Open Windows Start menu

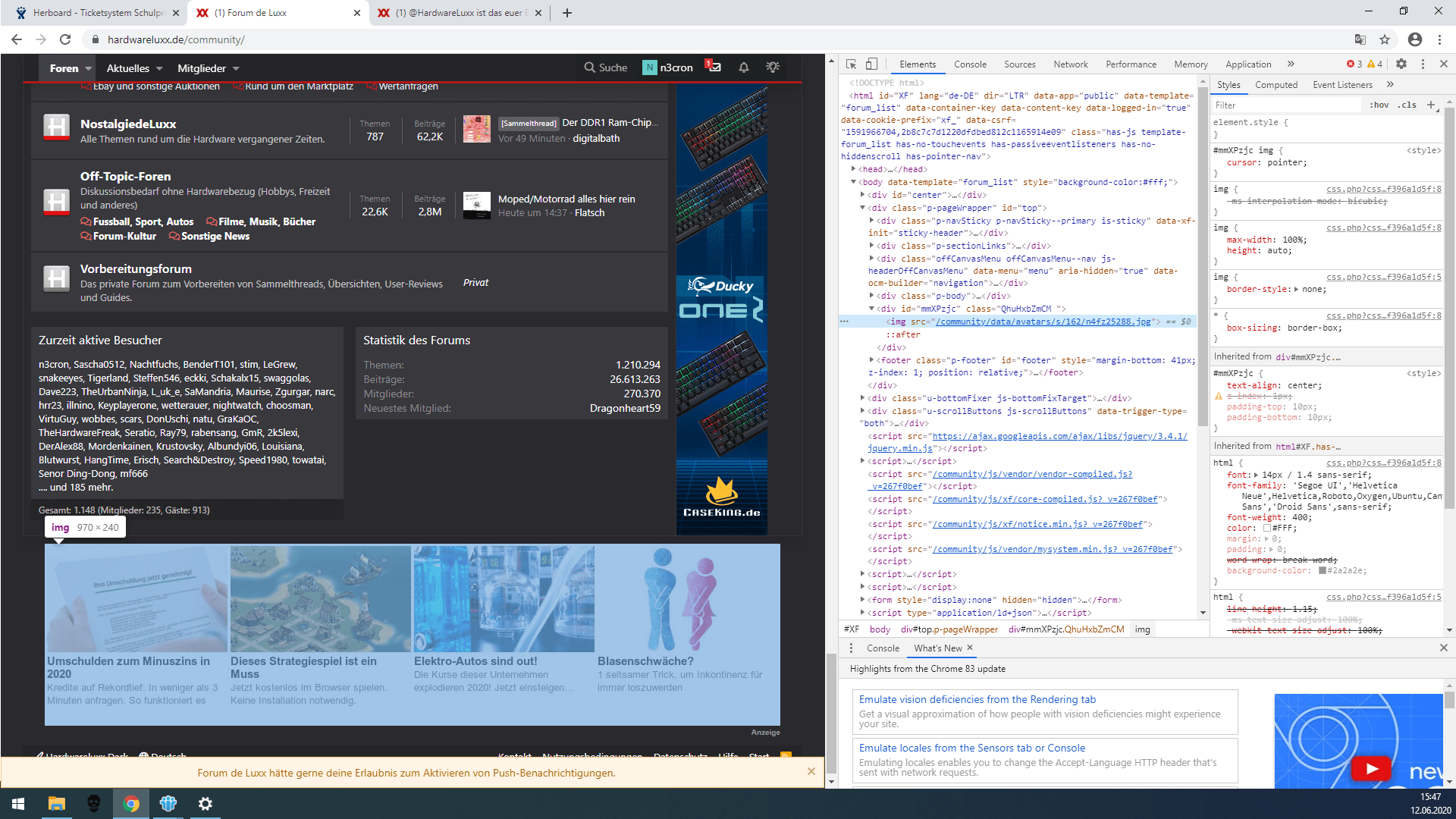(18, 804)
